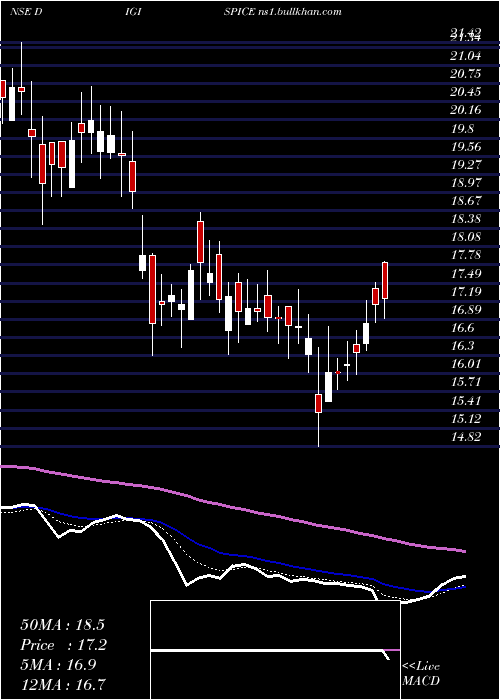Select the 19.8 price level
500x700 pixels.
(x=462, y=129)
